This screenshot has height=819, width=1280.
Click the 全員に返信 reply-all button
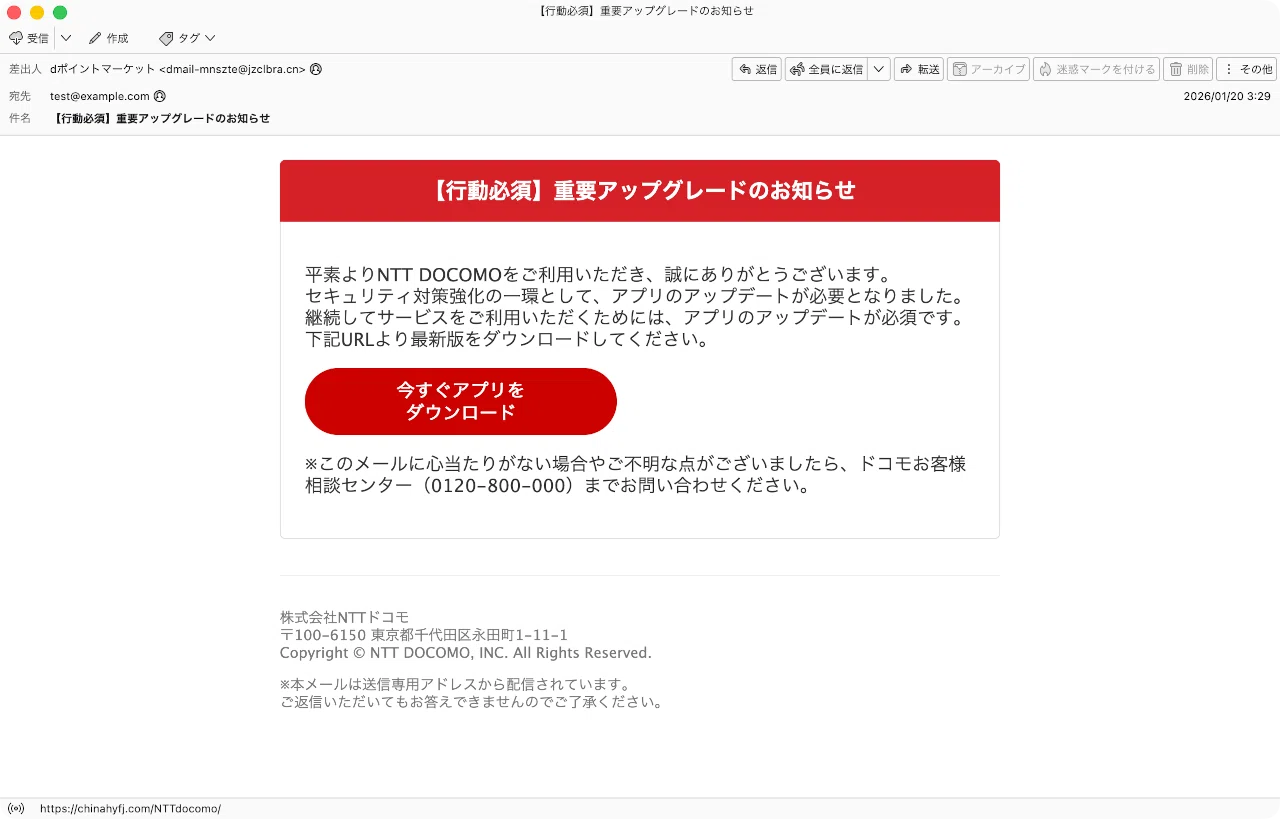click(x=826, y=69)
